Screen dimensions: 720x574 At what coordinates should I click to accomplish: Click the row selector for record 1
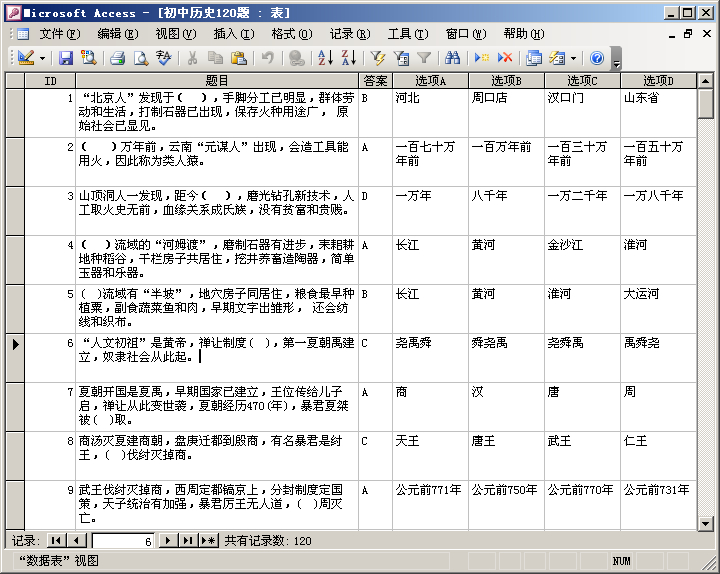coord(15,113)
